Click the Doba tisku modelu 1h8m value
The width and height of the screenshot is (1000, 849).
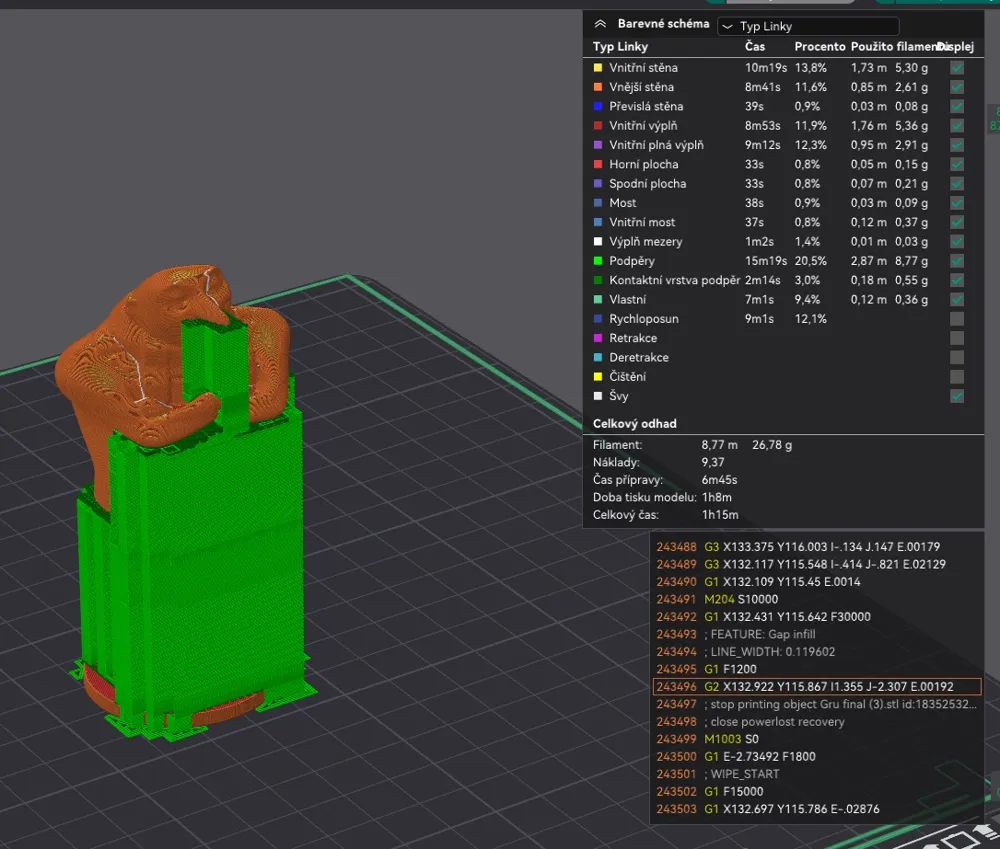tap(717, 497)
